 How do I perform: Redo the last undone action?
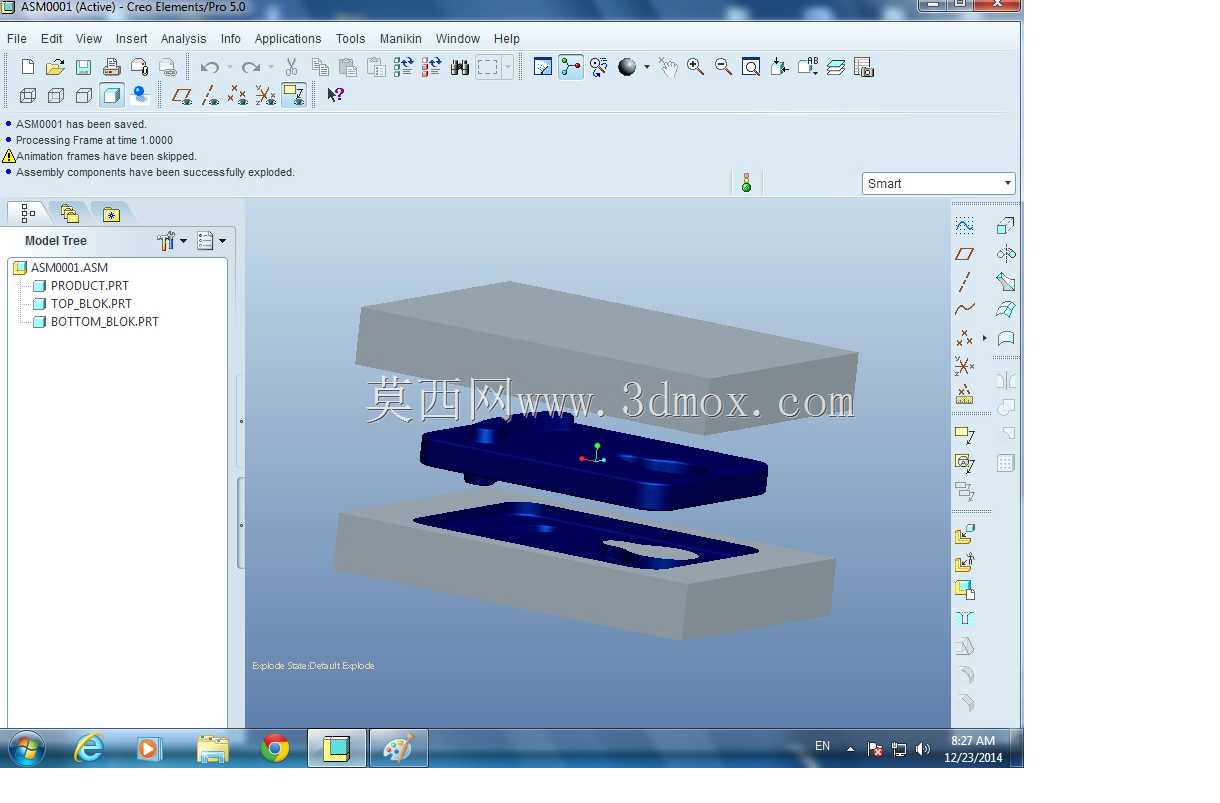251,67
